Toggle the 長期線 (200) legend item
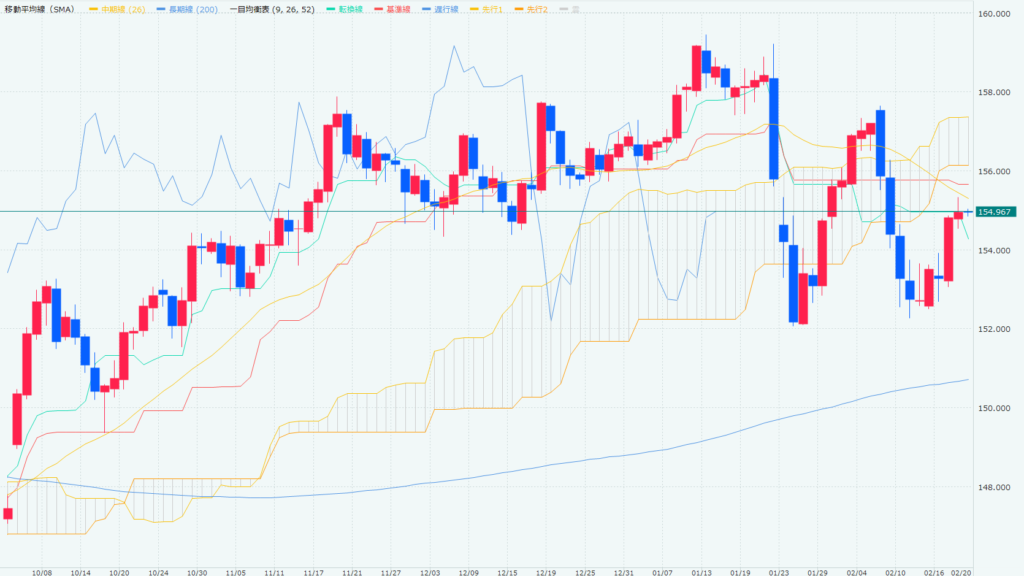The height and width of the screenshot is (576, 1024). click(186, 8)
